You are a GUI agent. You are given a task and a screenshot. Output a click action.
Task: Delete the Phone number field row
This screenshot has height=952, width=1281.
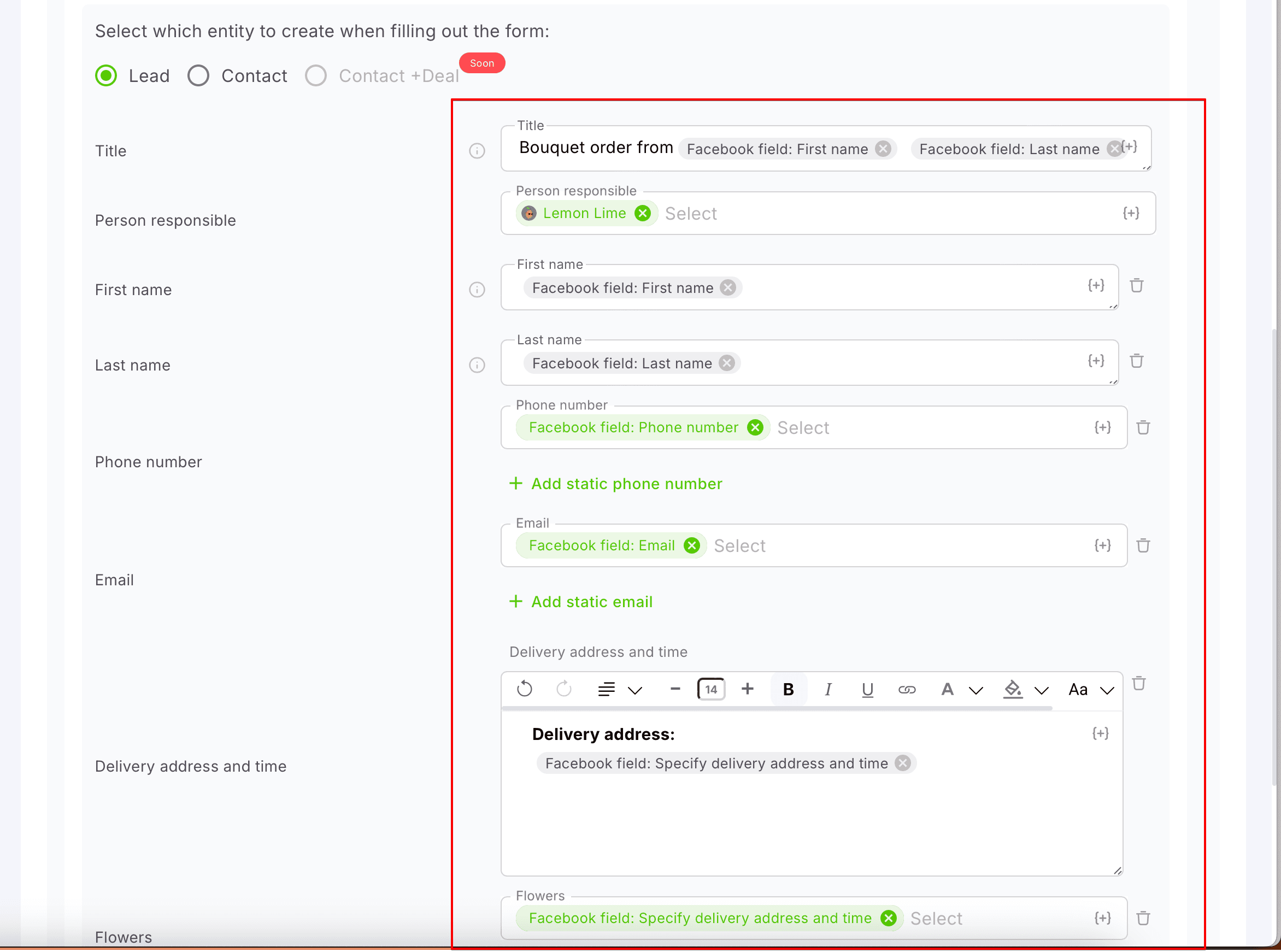pyautogui.click(x=1143, y=427)
